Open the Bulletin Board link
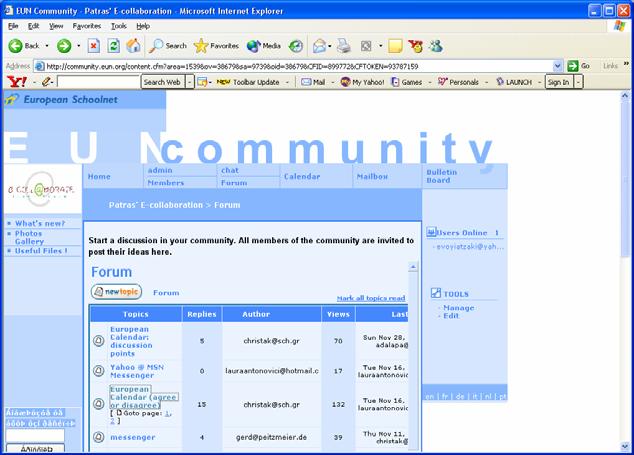Viewport: 634px width, 455px height. (x=442, y=176)
